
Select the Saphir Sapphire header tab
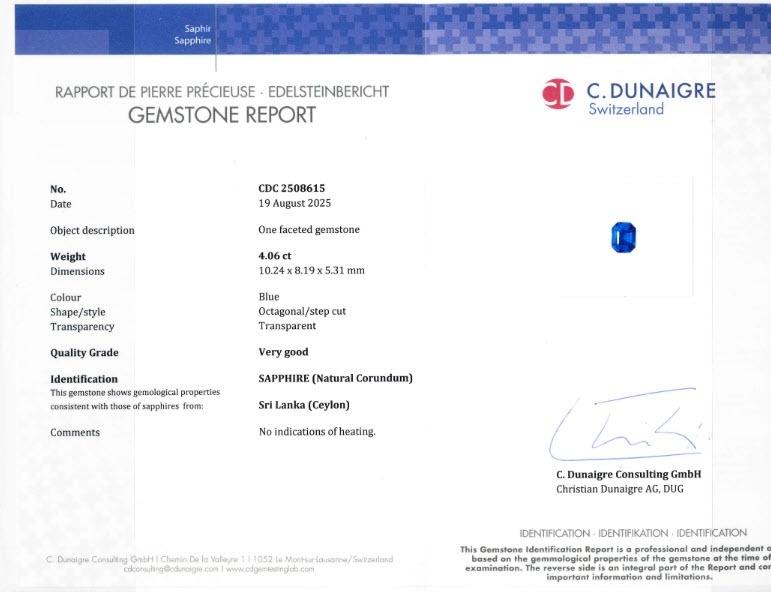(192, 35)
